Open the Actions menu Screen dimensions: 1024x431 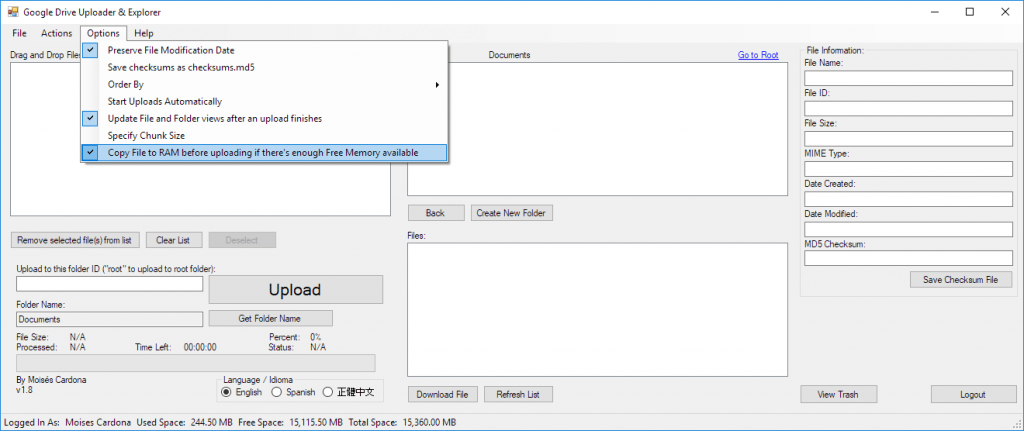[x=56, y=33]
